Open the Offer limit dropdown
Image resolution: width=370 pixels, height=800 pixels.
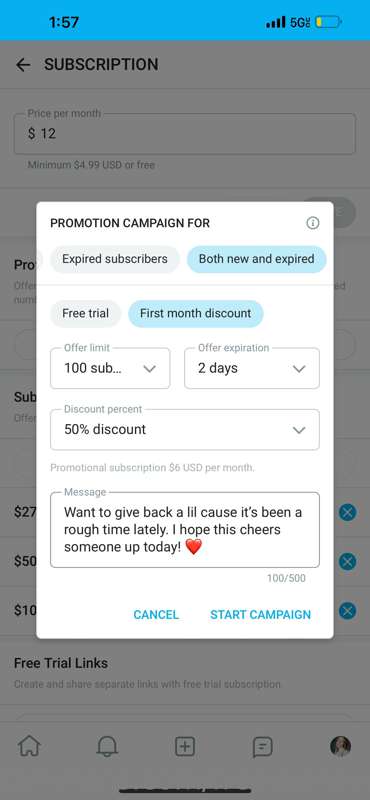[x=110, y=368]
